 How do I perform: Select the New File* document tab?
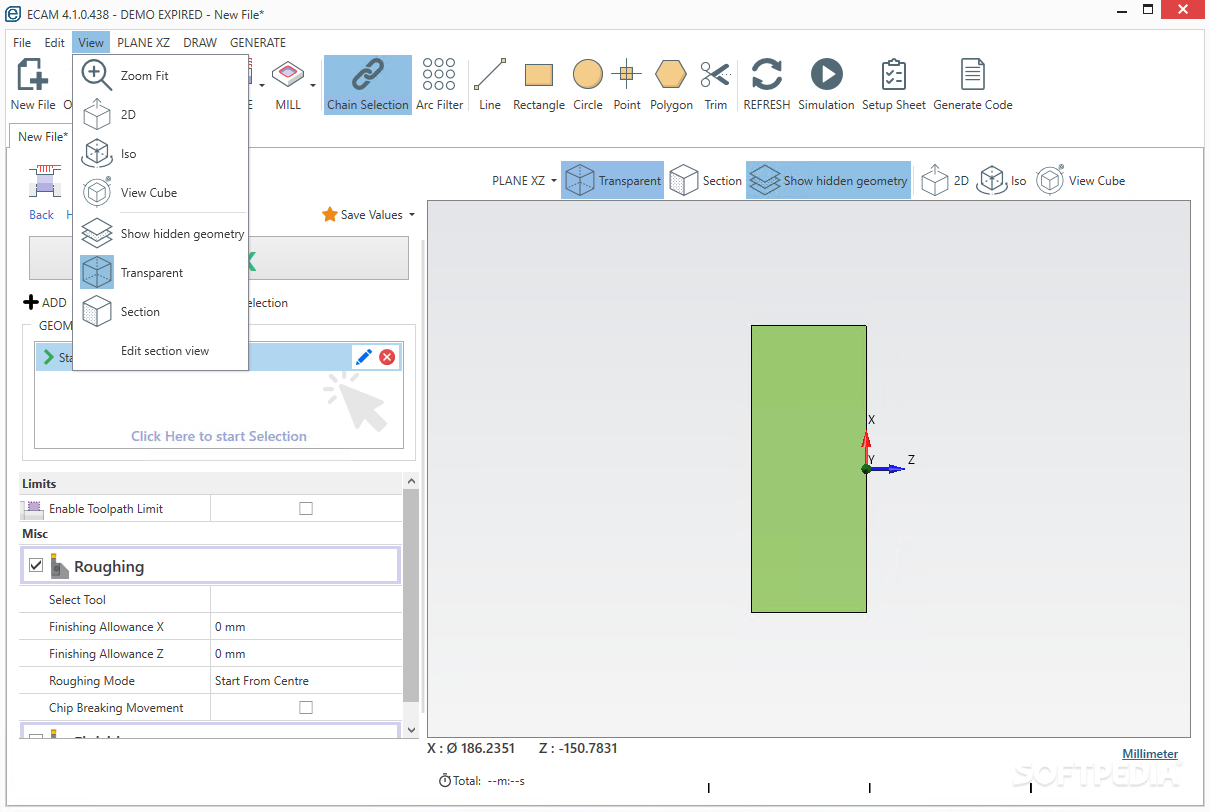43,137
